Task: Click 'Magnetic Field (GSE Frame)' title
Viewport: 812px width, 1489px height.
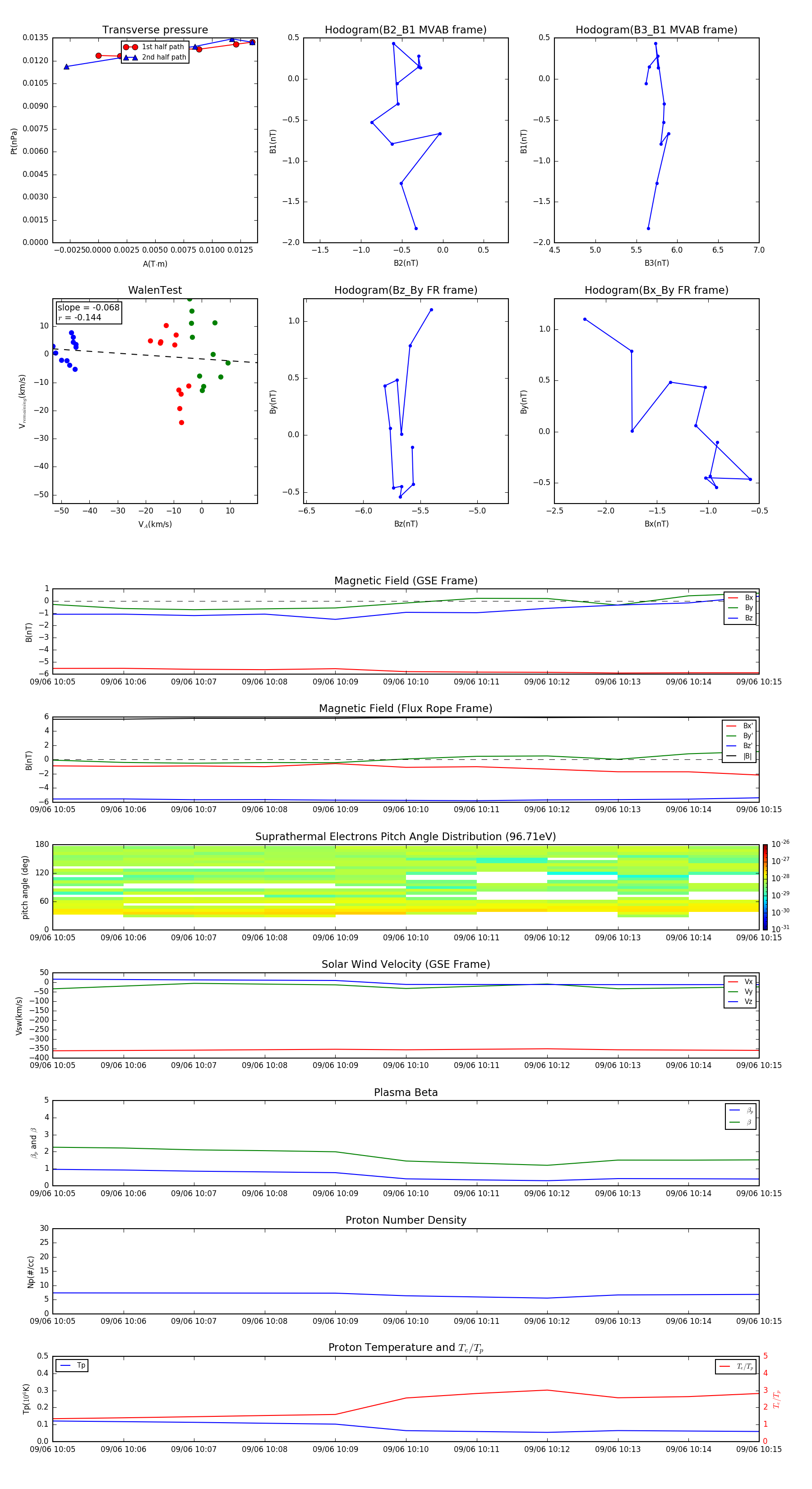Action: pyautogui.click(x=406, y=581)
